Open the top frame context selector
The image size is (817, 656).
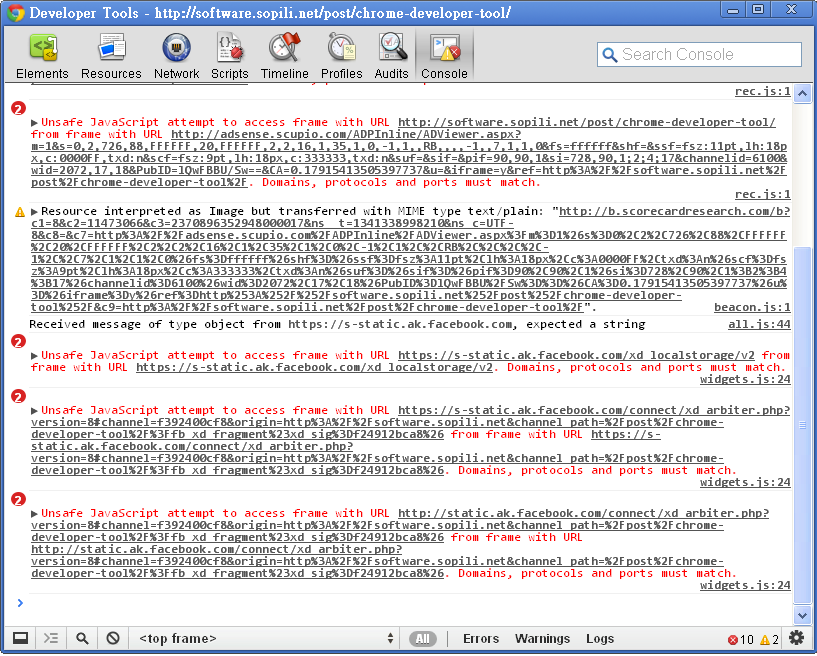coord(266,639)
